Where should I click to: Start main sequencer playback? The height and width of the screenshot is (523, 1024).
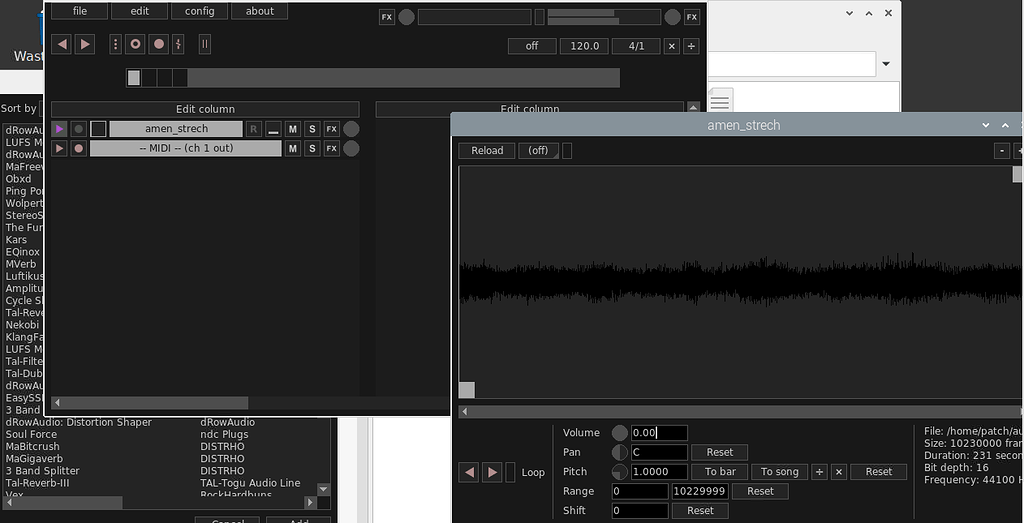tap(84, 44)
